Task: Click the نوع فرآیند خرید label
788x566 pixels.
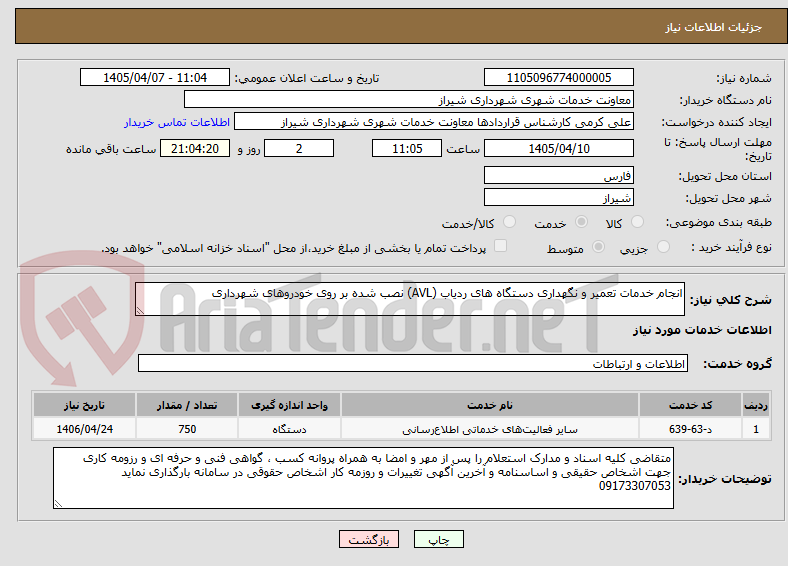Action: tap(732, 247)
